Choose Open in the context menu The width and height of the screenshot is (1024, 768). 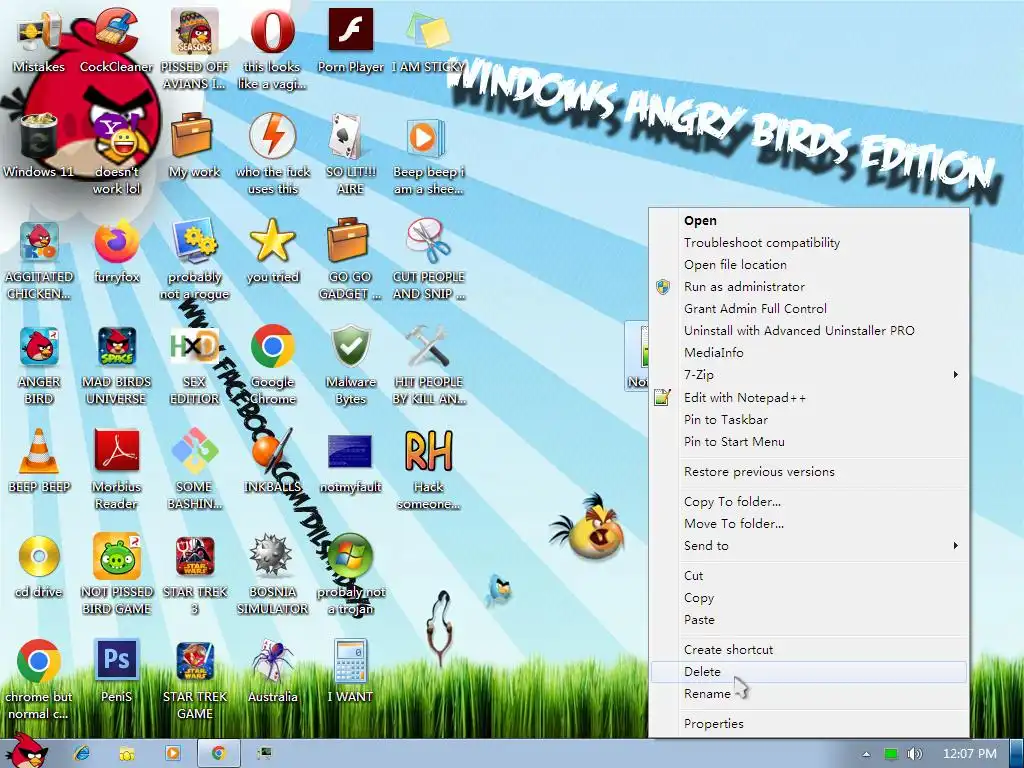pos(808,221)
